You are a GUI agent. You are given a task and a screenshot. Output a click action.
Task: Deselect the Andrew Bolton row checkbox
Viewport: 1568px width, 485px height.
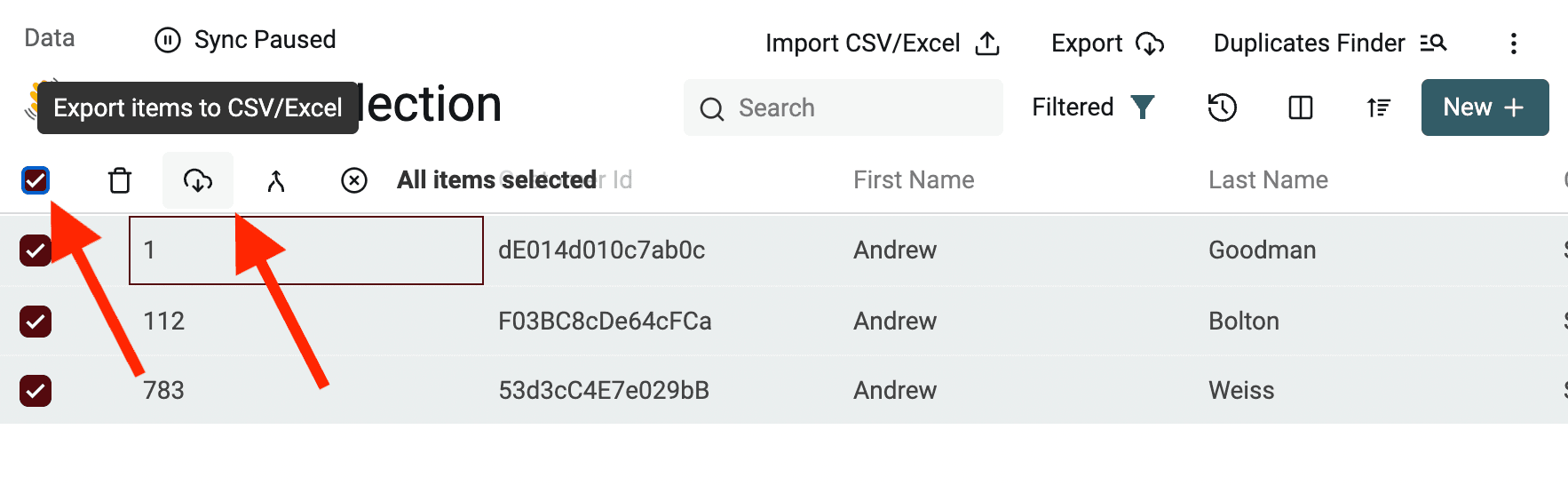tap(36, 321)
